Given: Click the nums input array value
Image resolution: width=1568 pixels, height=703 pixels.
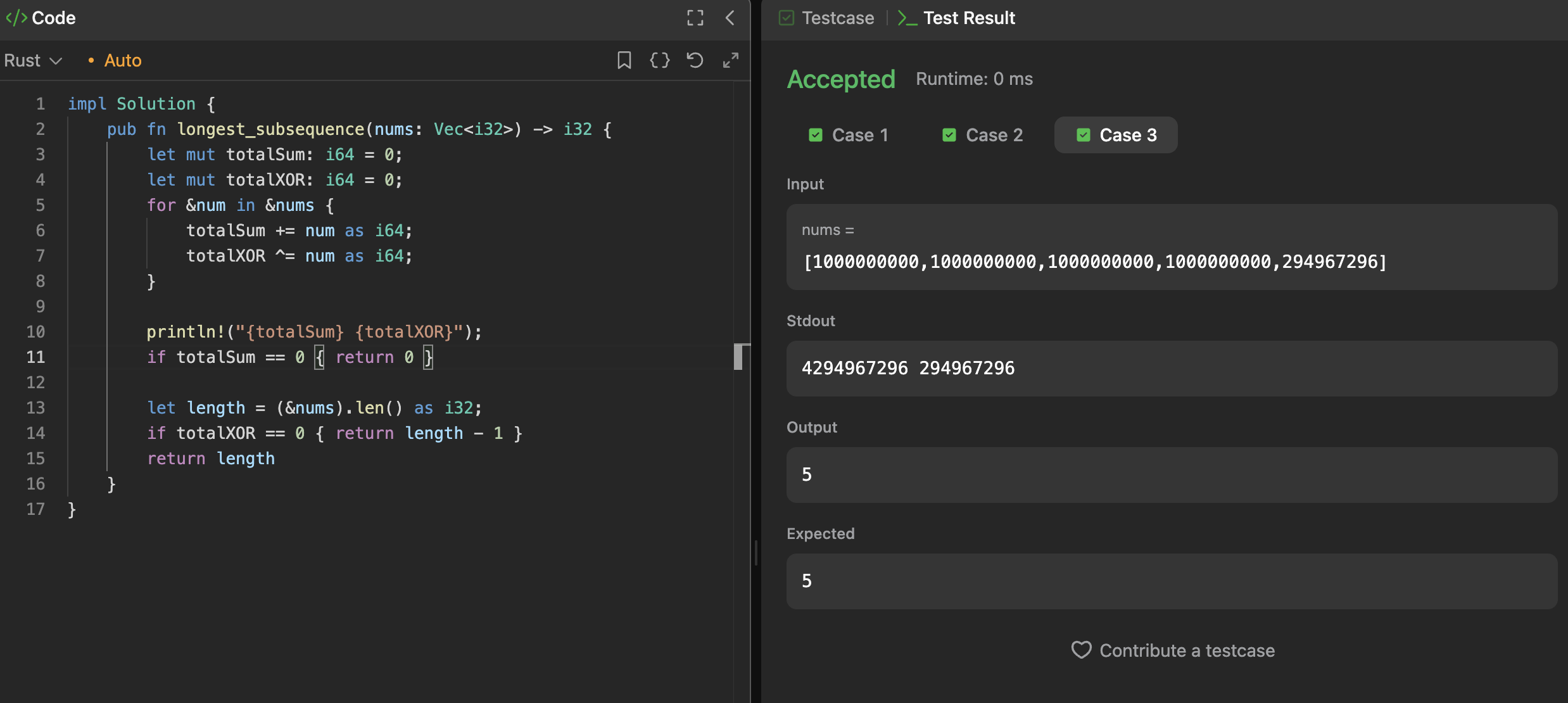Looking at the screenshot, I should click(1095, 262).
